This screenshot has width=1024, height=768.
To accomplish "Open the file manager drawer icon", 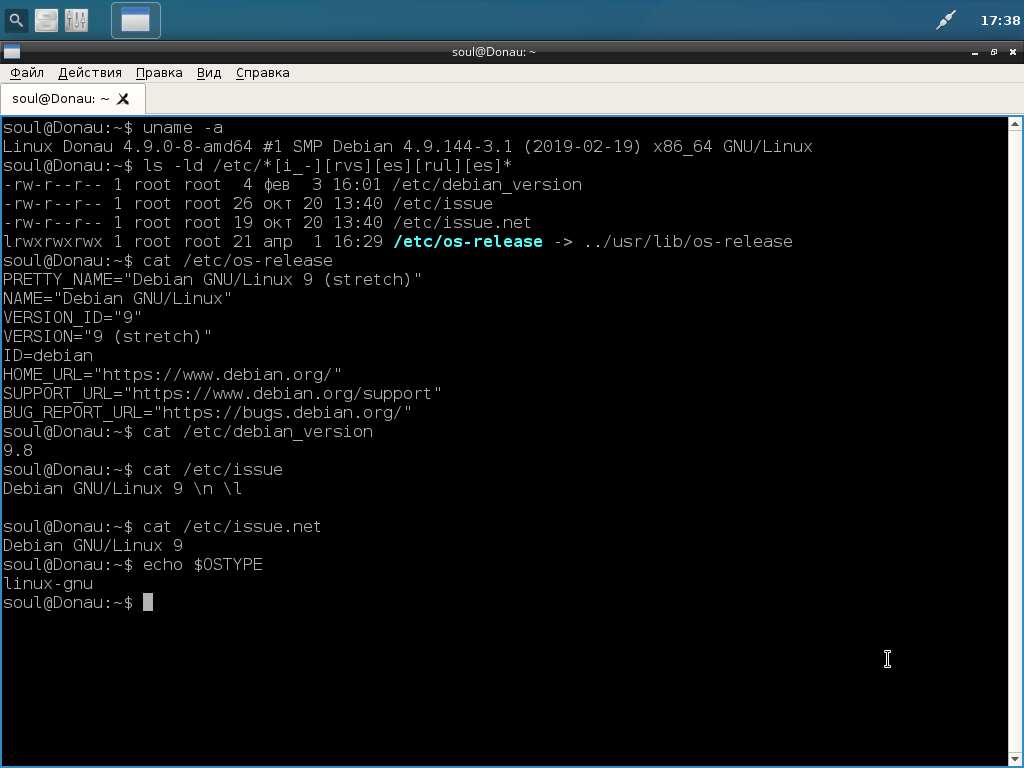I will pos(46,20).
